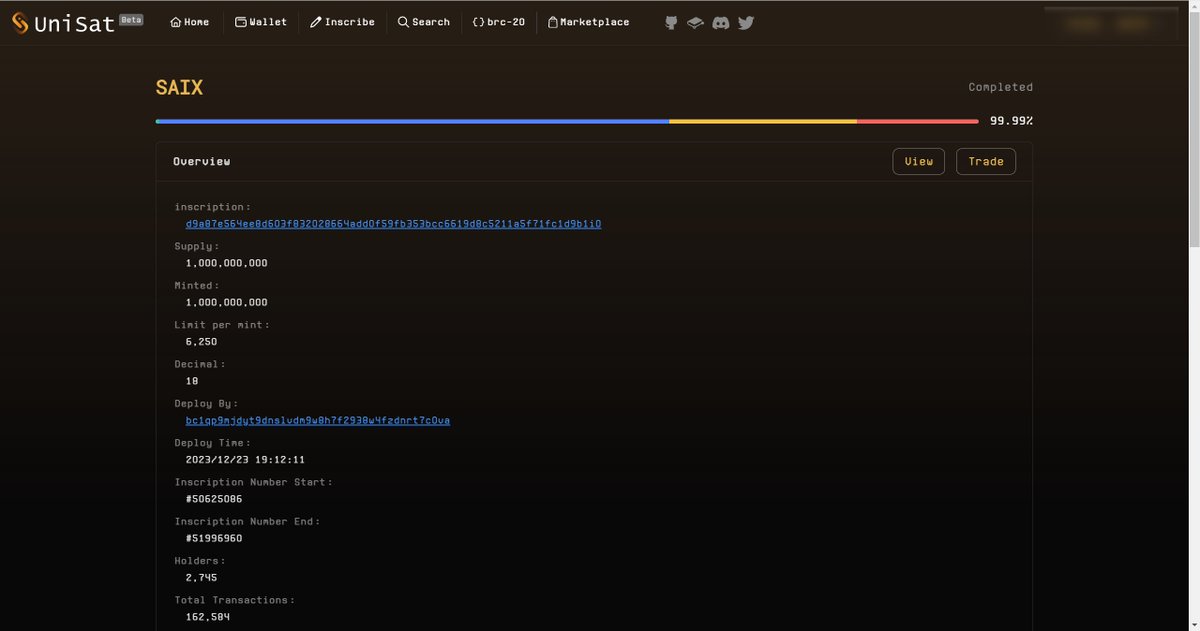Click the Trade button
The image size is (1200, 631).
click(986, 161)
